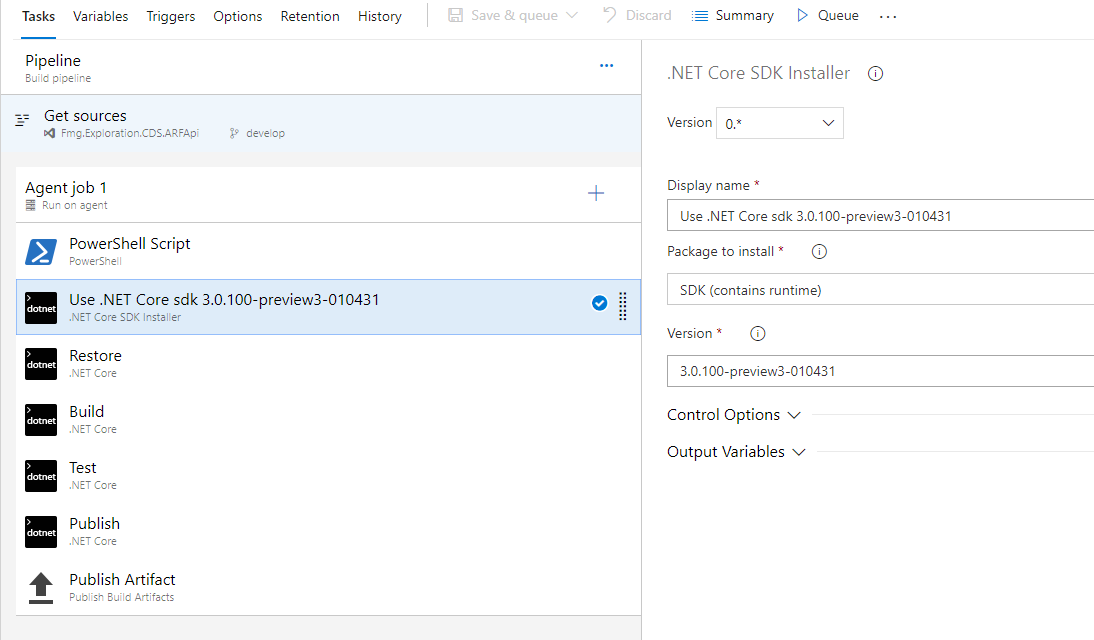Viewport: 1094px width, 640px height.
Task: Click the dotnet icon of the Publish task
Action: coord(41,531)
